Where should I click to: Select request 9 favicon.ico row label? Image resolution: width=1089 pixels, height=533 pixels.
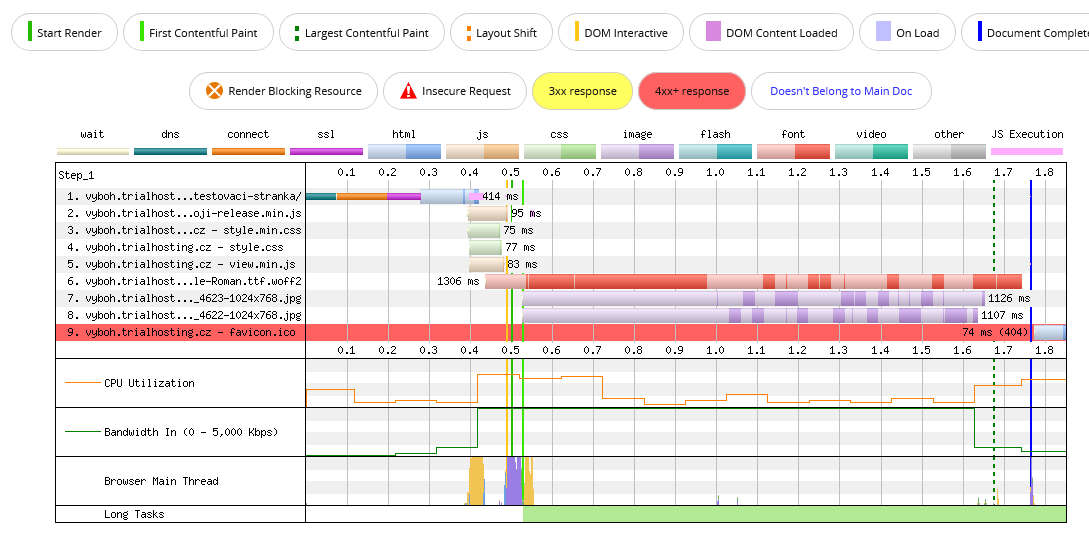coord(181,332)
